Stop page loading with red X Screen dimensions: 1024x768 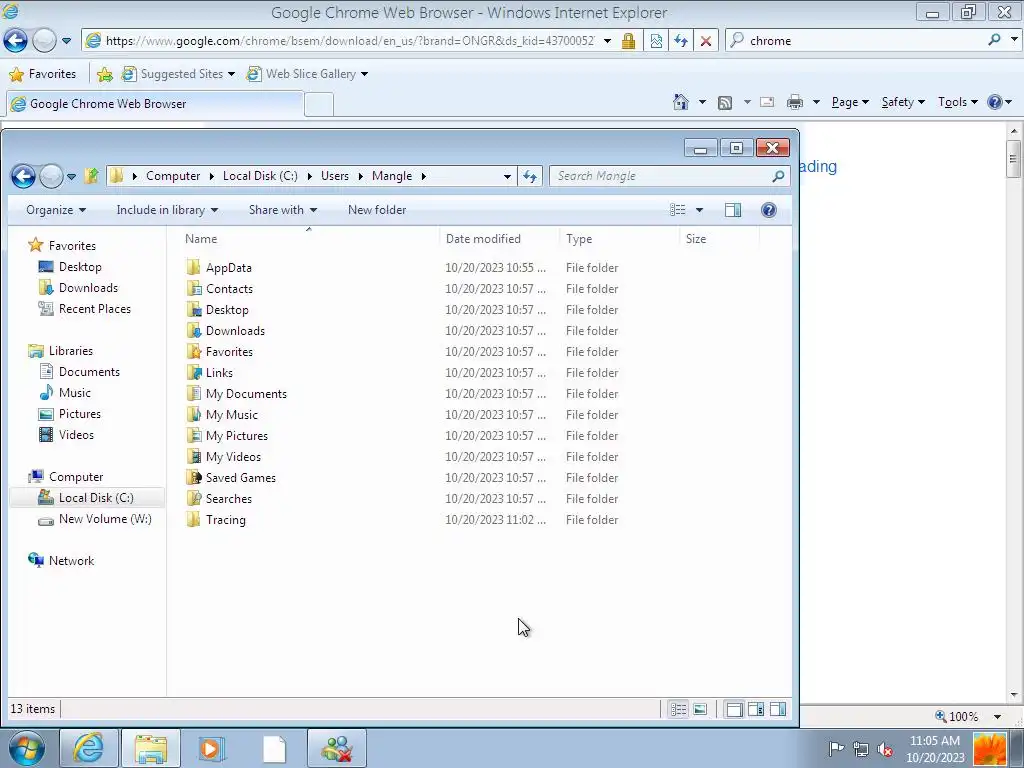(x=705, y=41)
